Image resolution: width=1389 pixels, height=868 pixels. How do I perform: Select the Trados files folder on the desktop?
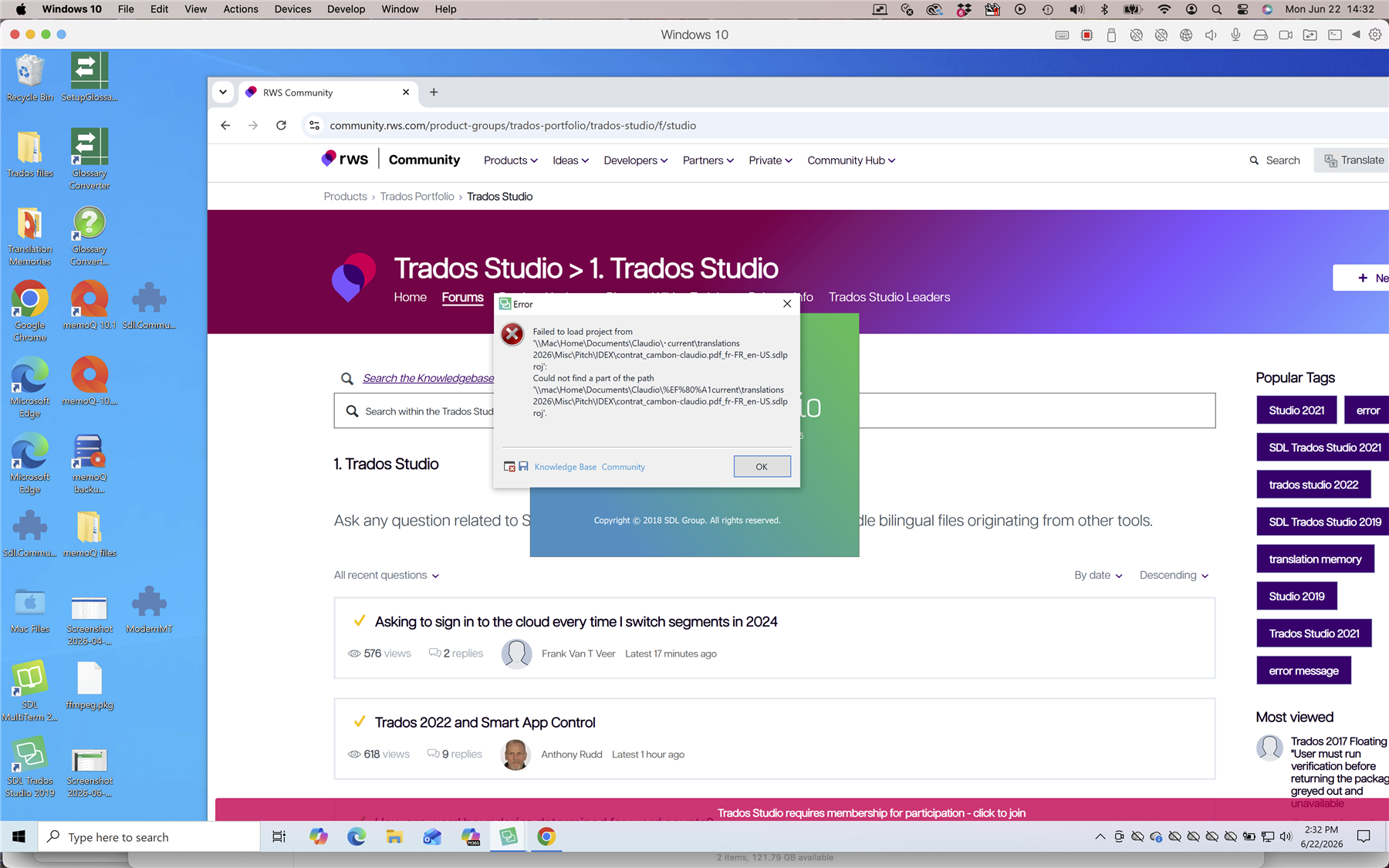pos(29,154)
